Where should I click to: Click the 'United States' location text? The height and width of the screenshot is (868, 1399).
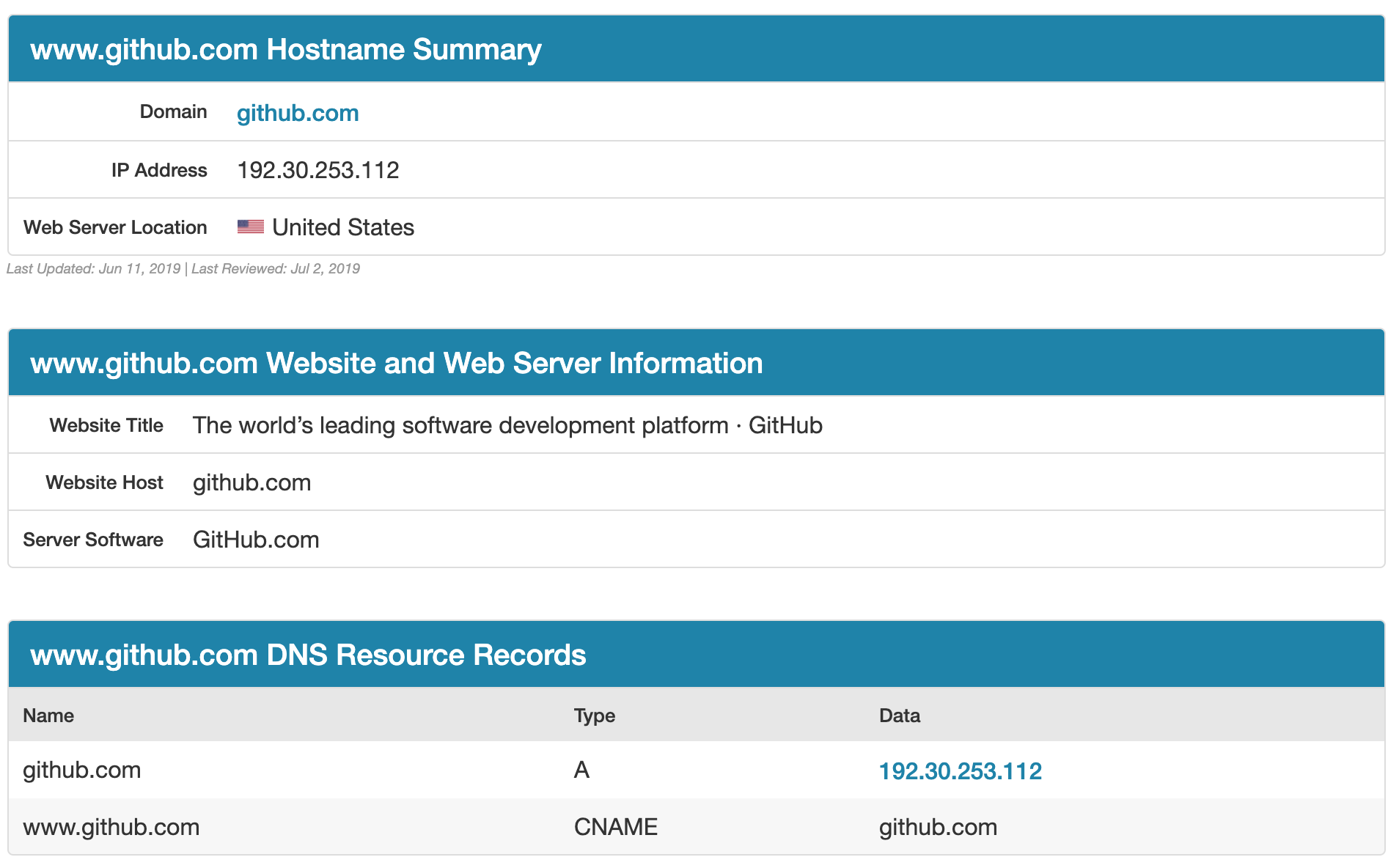pyautogui.click(x=343, y=227)
